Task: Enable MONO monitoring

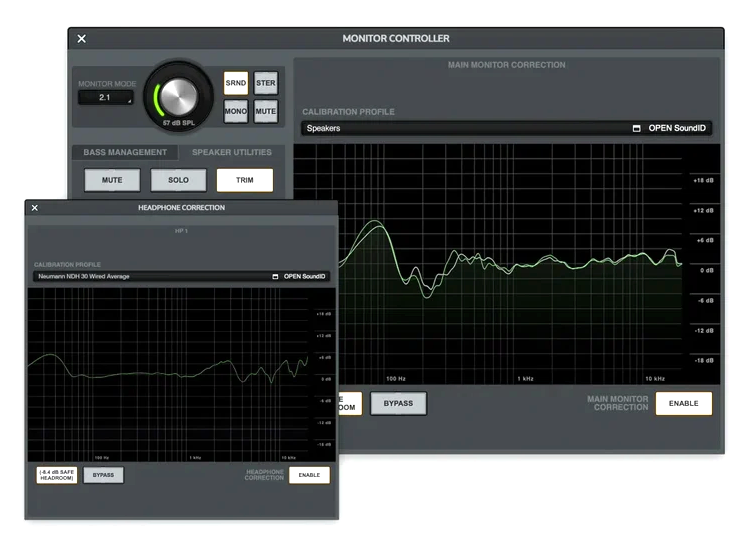Action: click(x=236, y=111)
